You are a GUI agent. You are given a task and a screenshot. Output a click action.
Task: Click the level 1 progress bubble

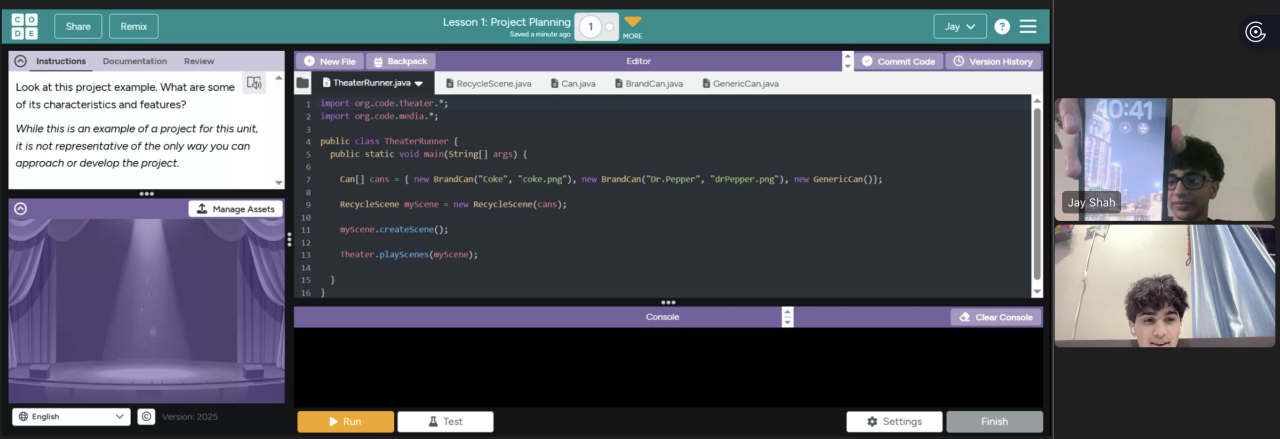tap(590, 27)
